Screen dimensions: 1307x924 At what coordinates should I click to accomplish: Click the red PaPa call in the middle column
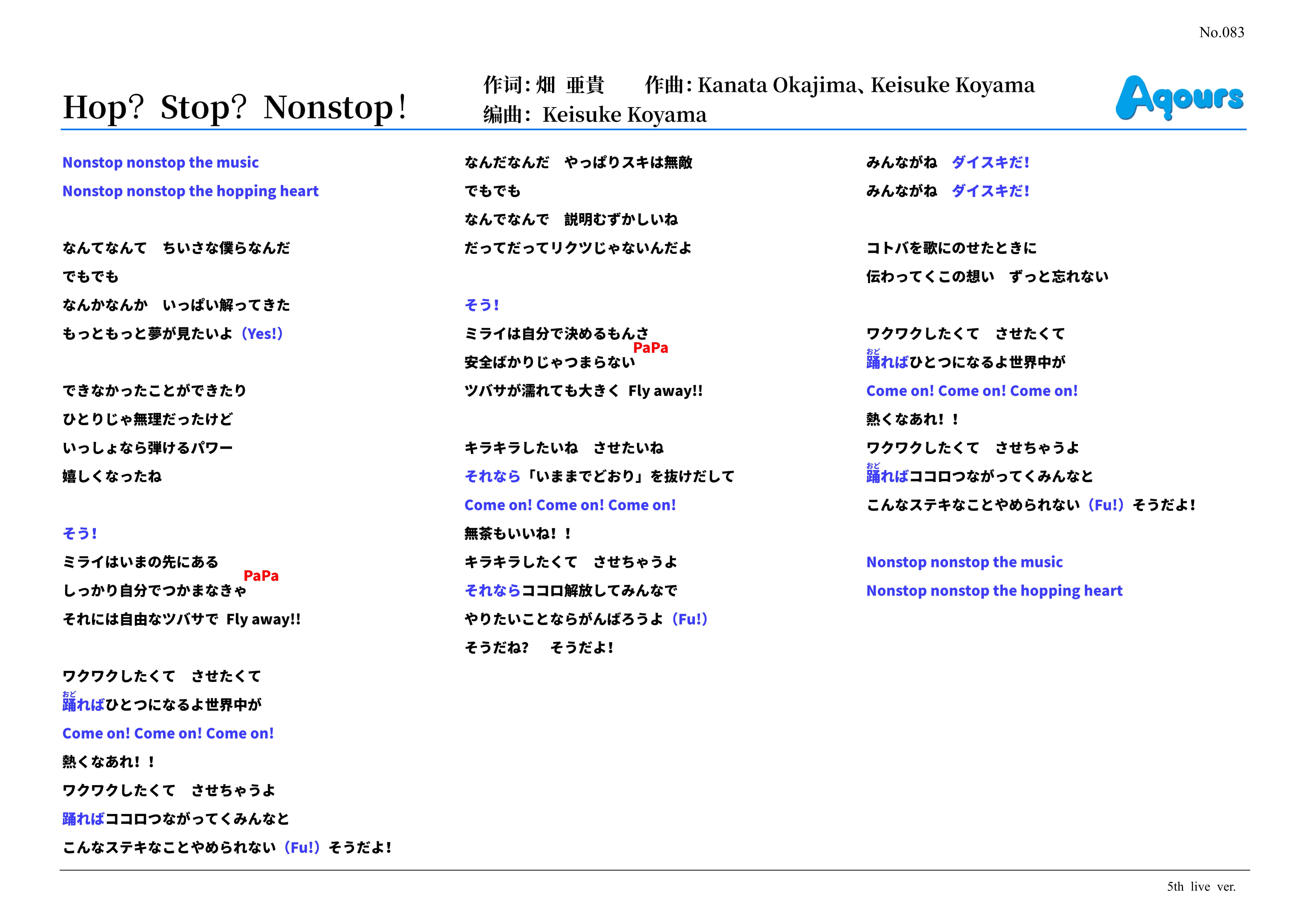[x=650, y=347]
